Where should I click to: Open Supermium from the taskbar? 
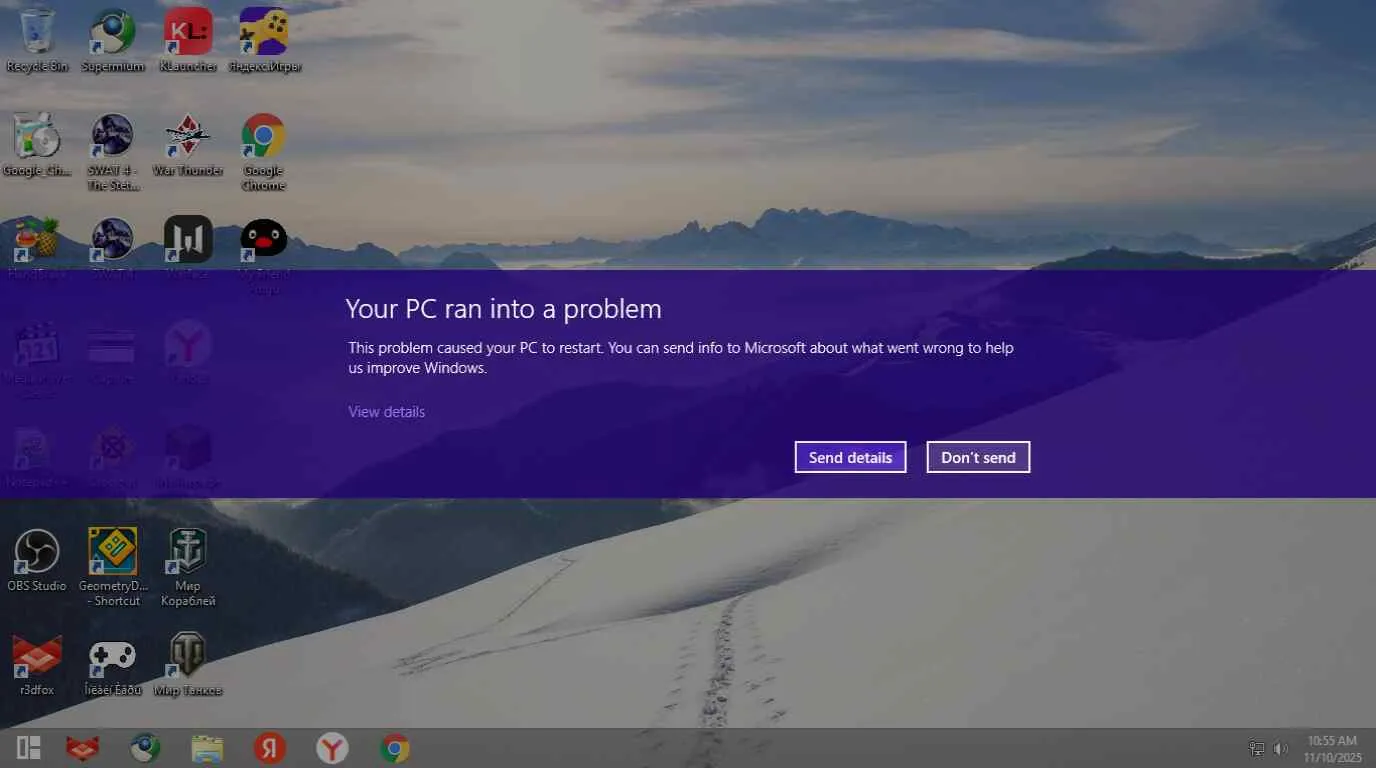[x=145, y=748]
